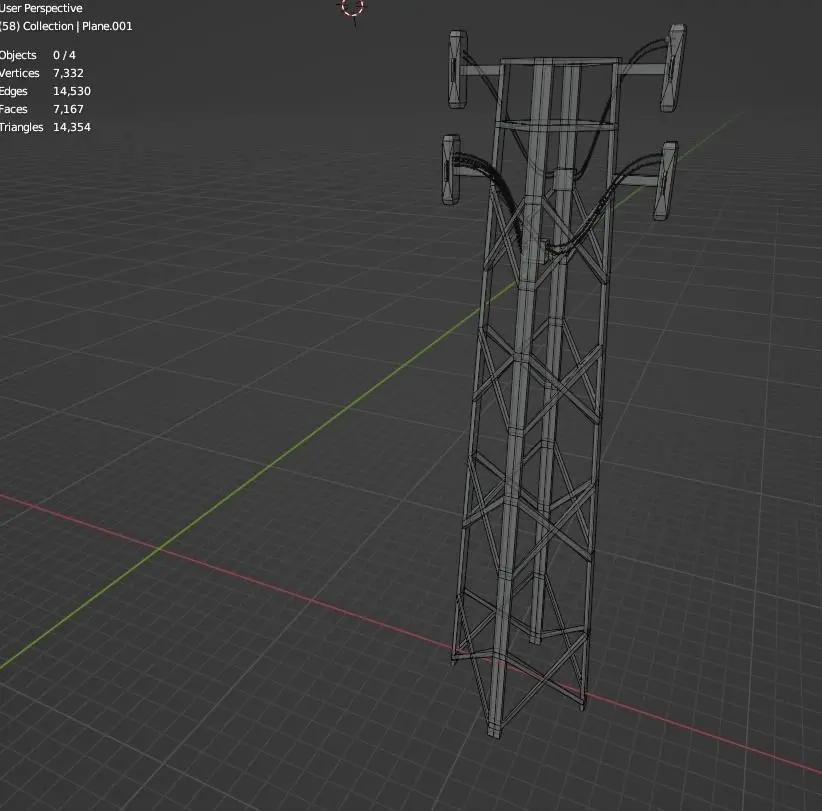
Task: Click the lower-left antenna panel on the tower
Action: coord(451,170)
